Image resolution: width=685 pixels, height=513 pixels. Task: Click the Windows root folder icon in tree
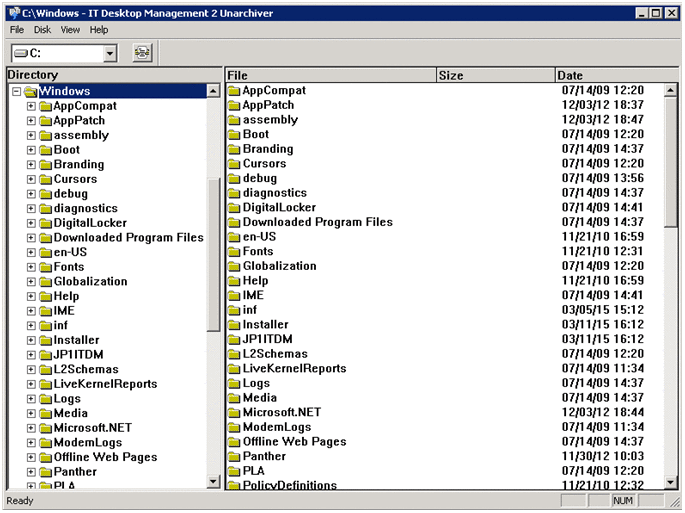coord(31,91)
